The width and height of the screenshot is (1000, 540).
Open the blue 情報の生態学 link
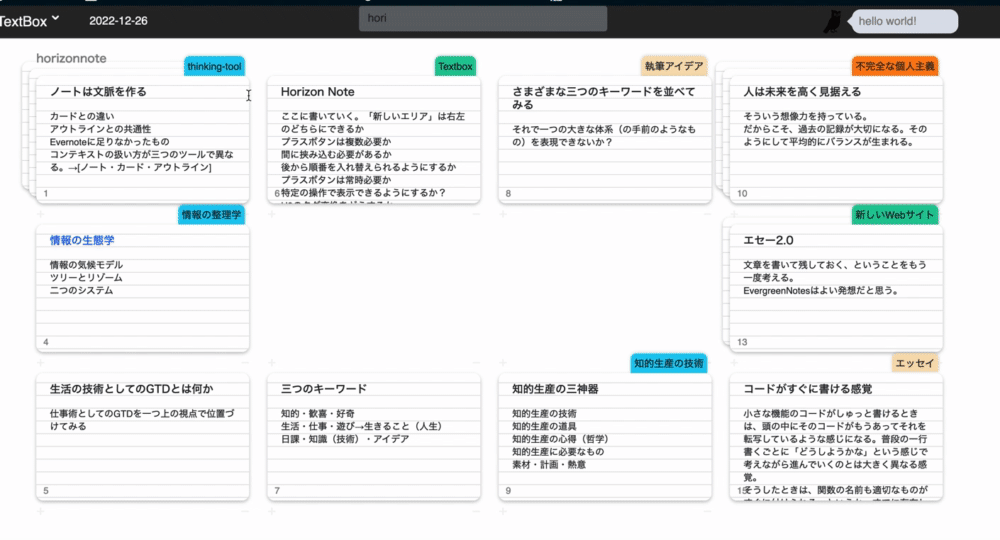click(82, 240)
